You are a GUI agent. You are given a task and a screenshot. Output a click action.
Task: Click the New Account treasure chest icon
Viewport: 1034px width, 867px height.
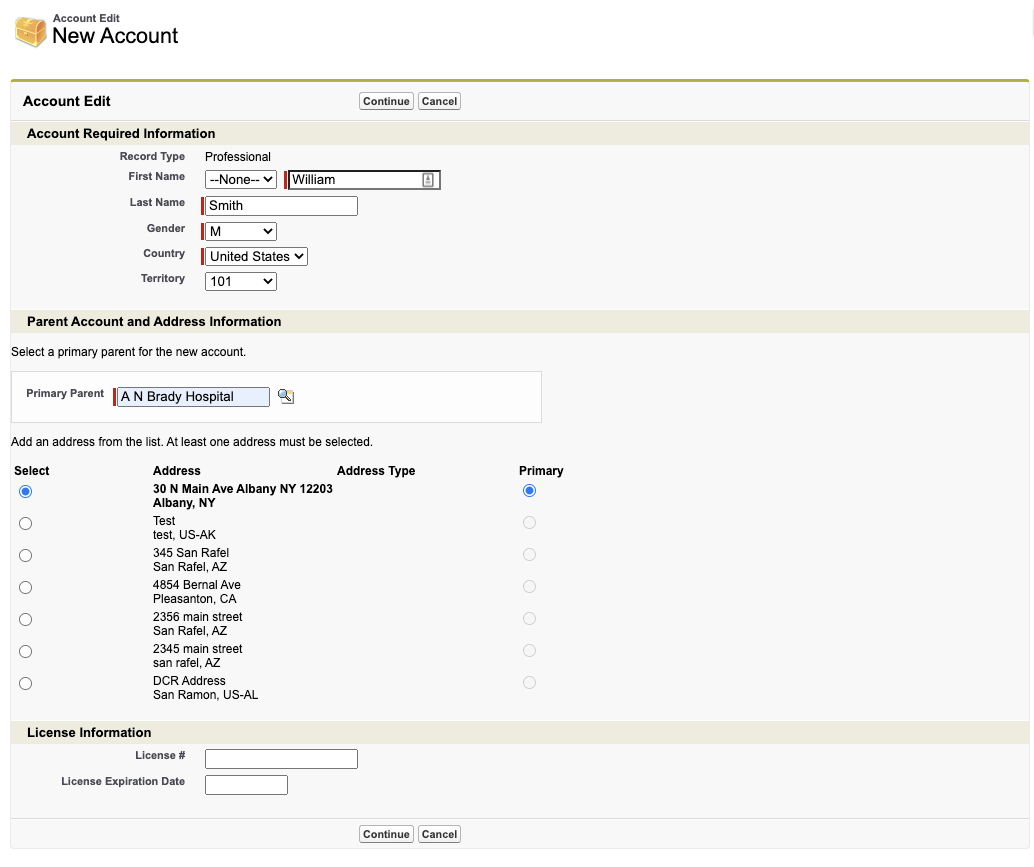pyautogui.click(x=30, y=31)
